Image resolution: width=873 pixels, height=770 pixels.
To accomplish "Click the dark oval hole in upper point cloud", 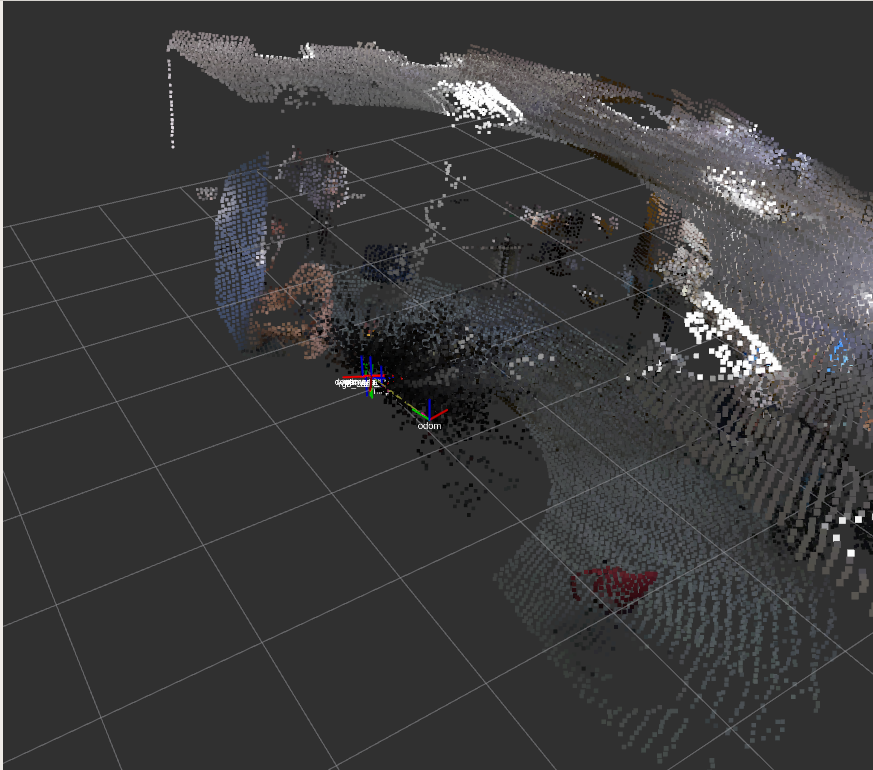I will (x=640, y=115).
